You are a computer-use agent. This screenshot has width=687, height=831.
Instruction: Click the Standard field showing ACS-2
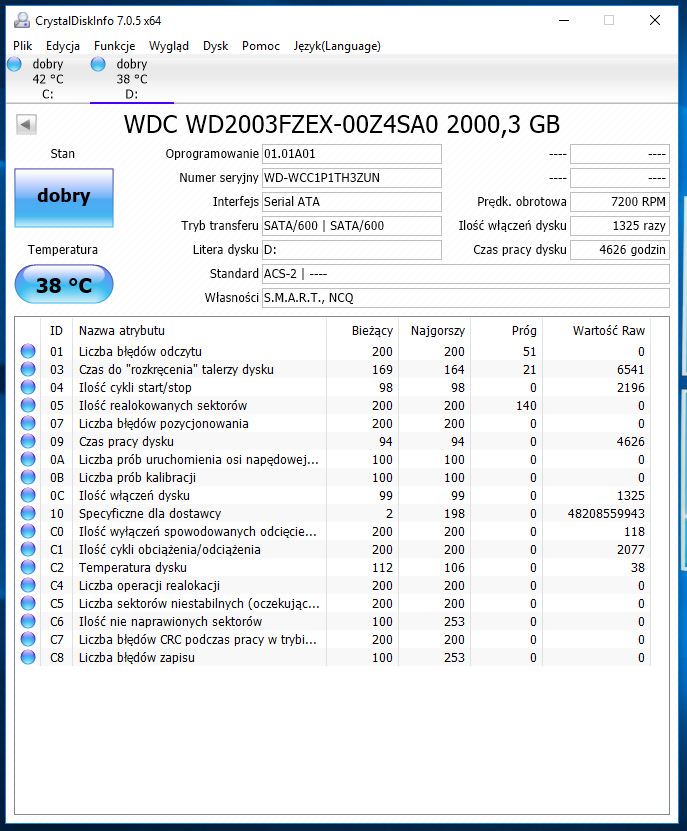(465, 273)
